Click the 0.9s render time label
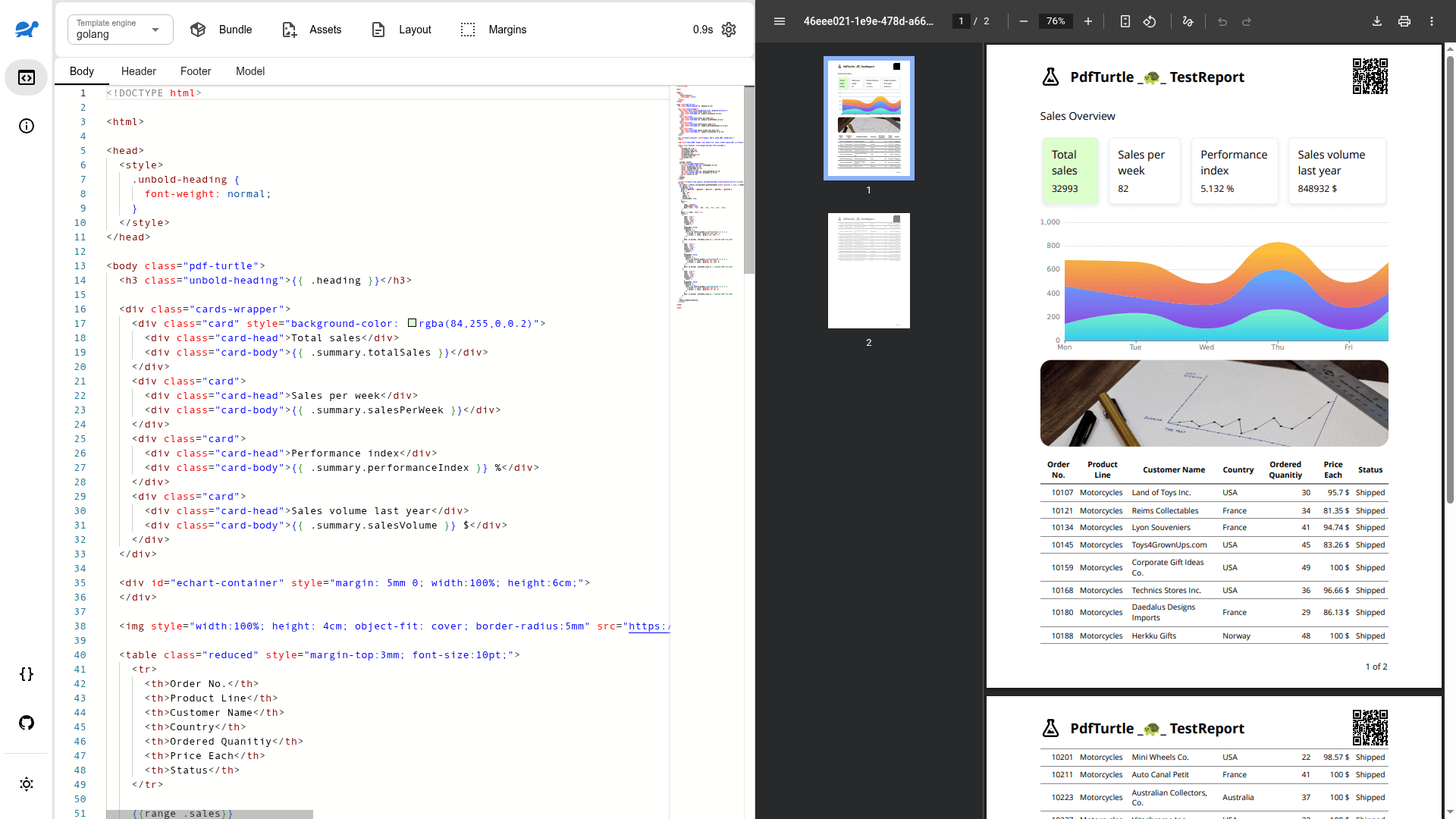 (702, 30)
